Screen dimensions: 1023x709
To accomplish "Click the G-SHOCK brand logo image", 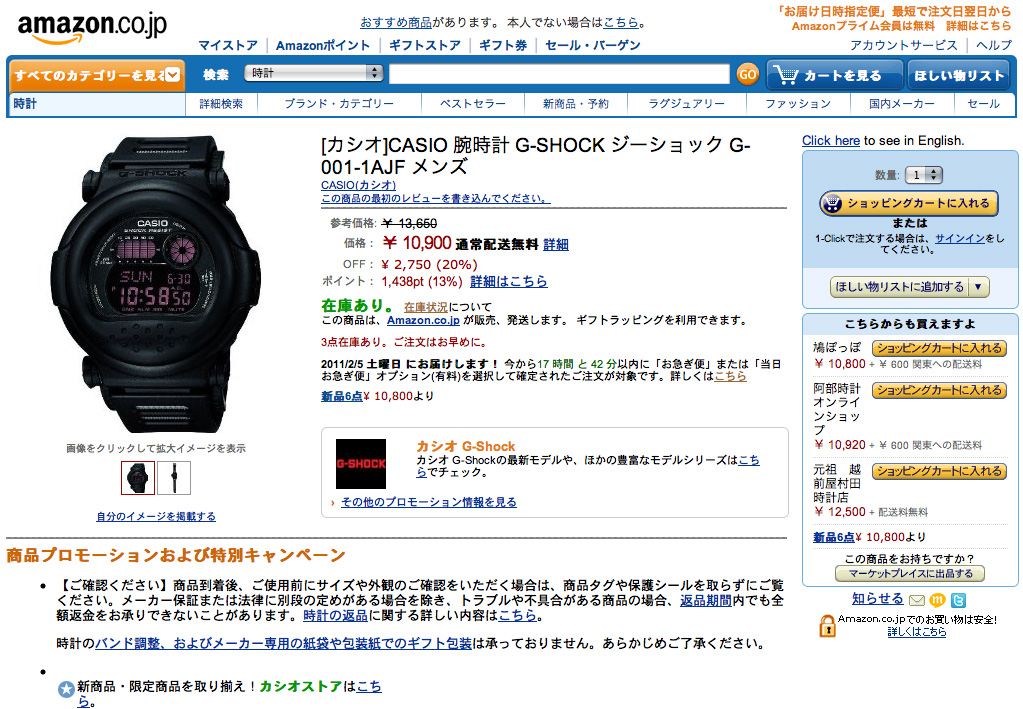I will tap(361, 464).
